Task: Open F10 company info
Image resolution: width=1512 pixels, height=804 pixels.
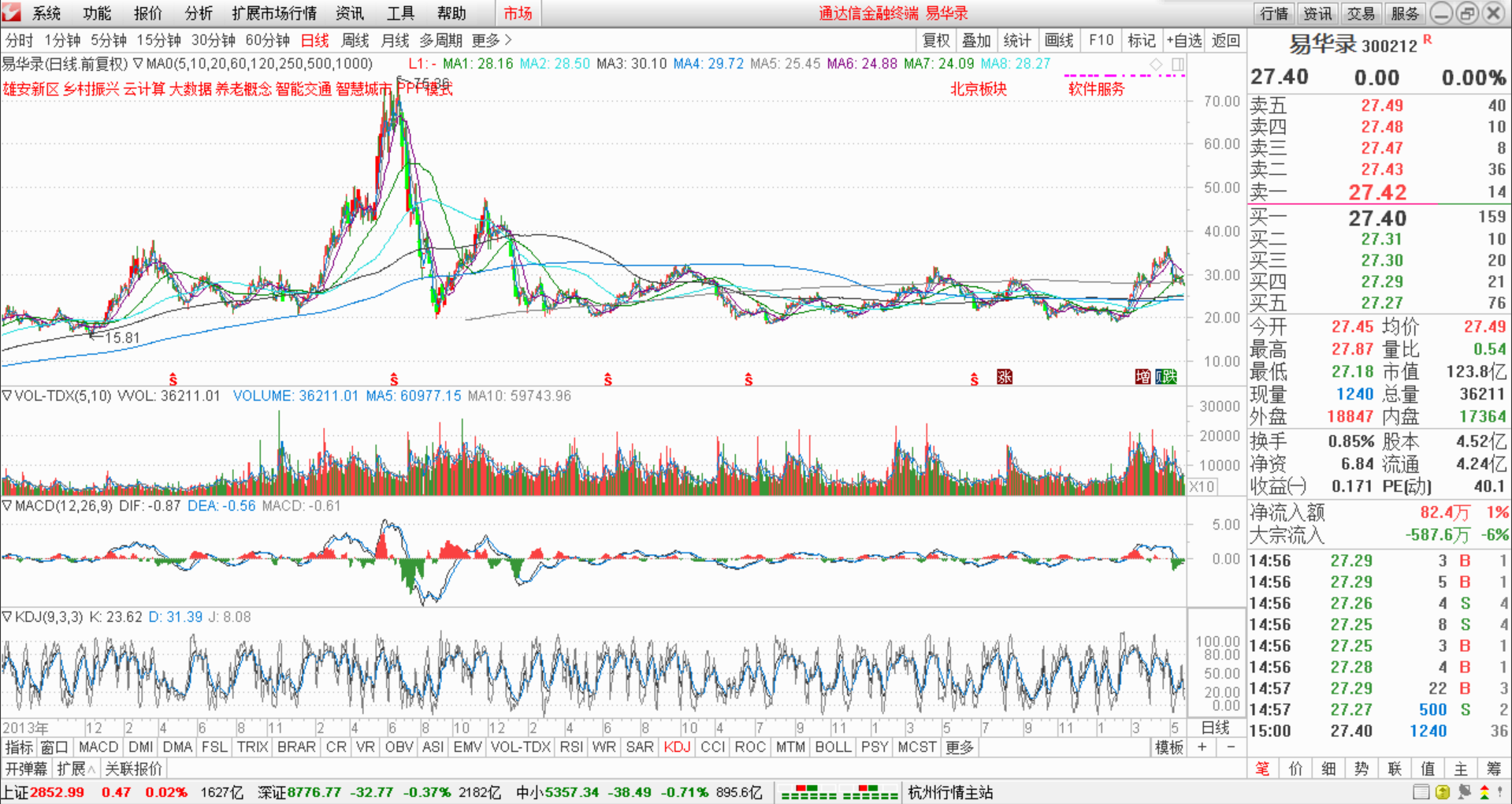Action: click(1101, 40)
